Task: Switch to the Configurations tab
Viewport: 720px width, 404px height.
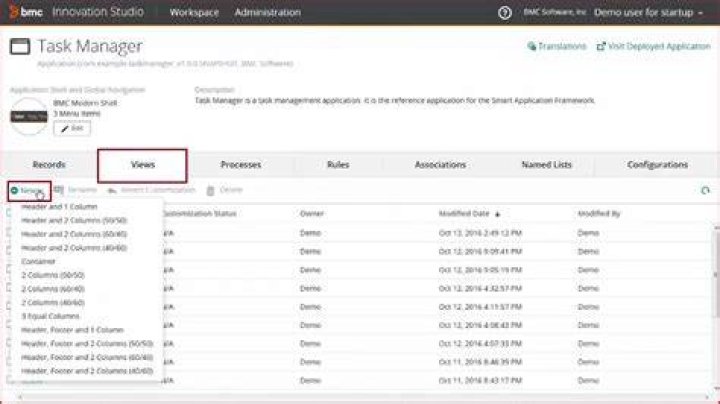Action: pyautogui.click(x=658, y=164)
